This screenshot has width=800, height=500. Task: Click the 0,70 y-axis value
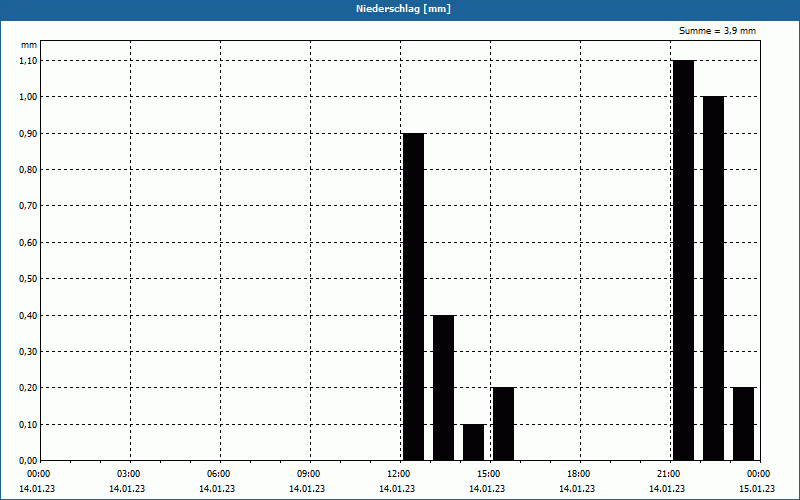29,206
